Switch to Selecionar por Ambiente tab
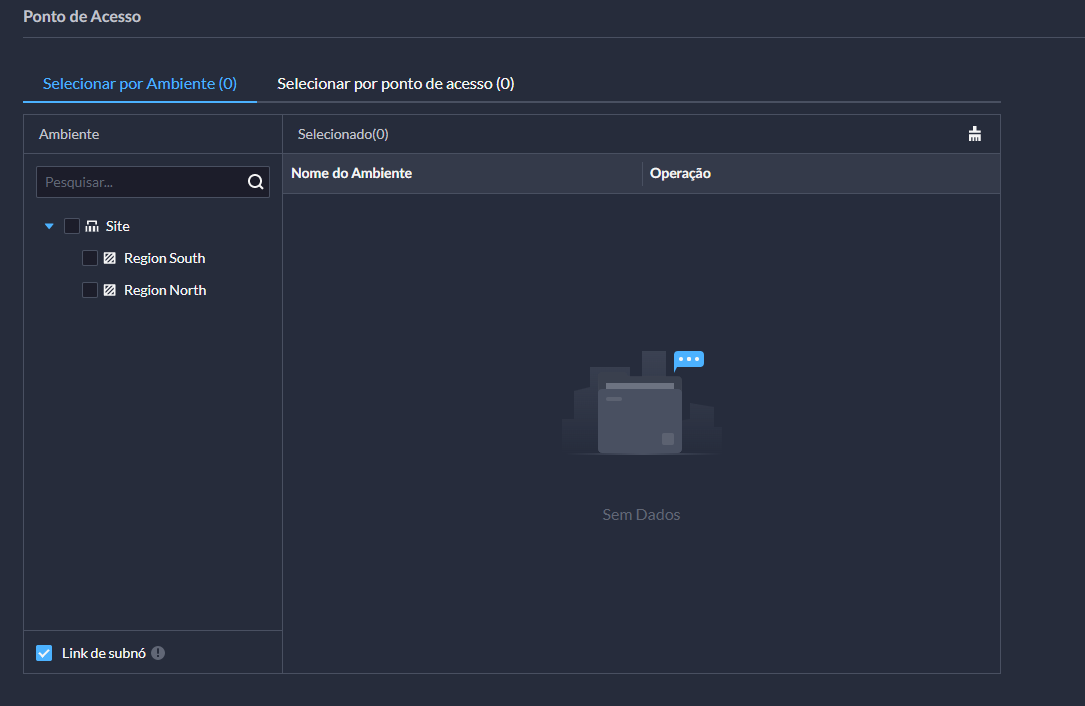 tap(140, 84)
